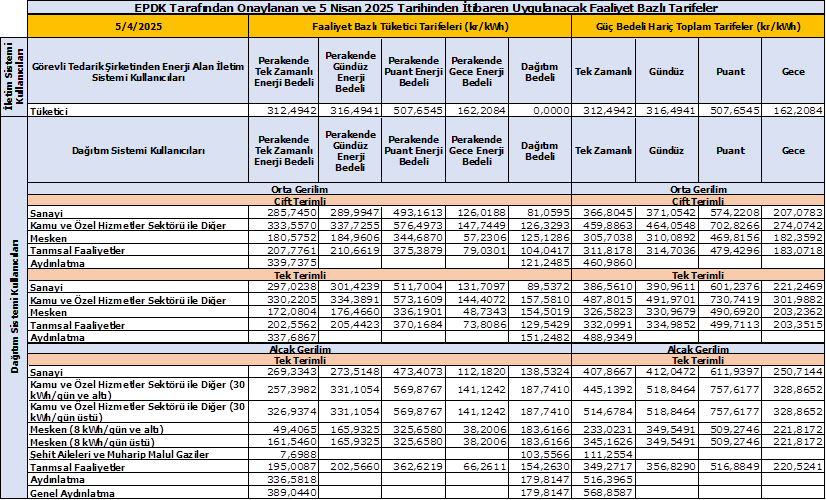826x500 pixels.
Task: Select the Puant header in the İletim row
Action: [x=730, y=70]
